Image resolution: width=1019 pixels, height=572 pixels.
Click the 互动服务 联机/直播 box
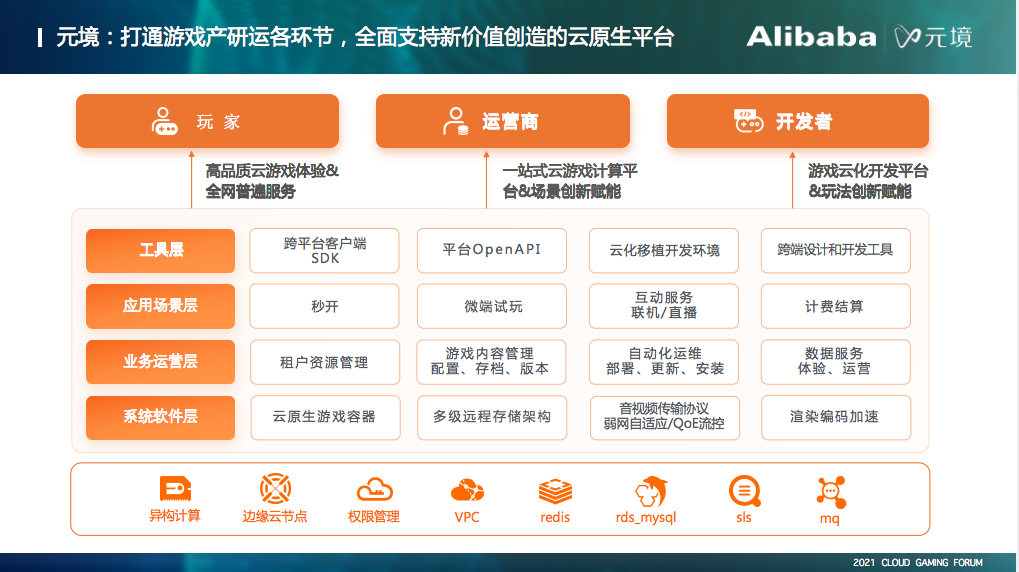(x=664, y=306)
